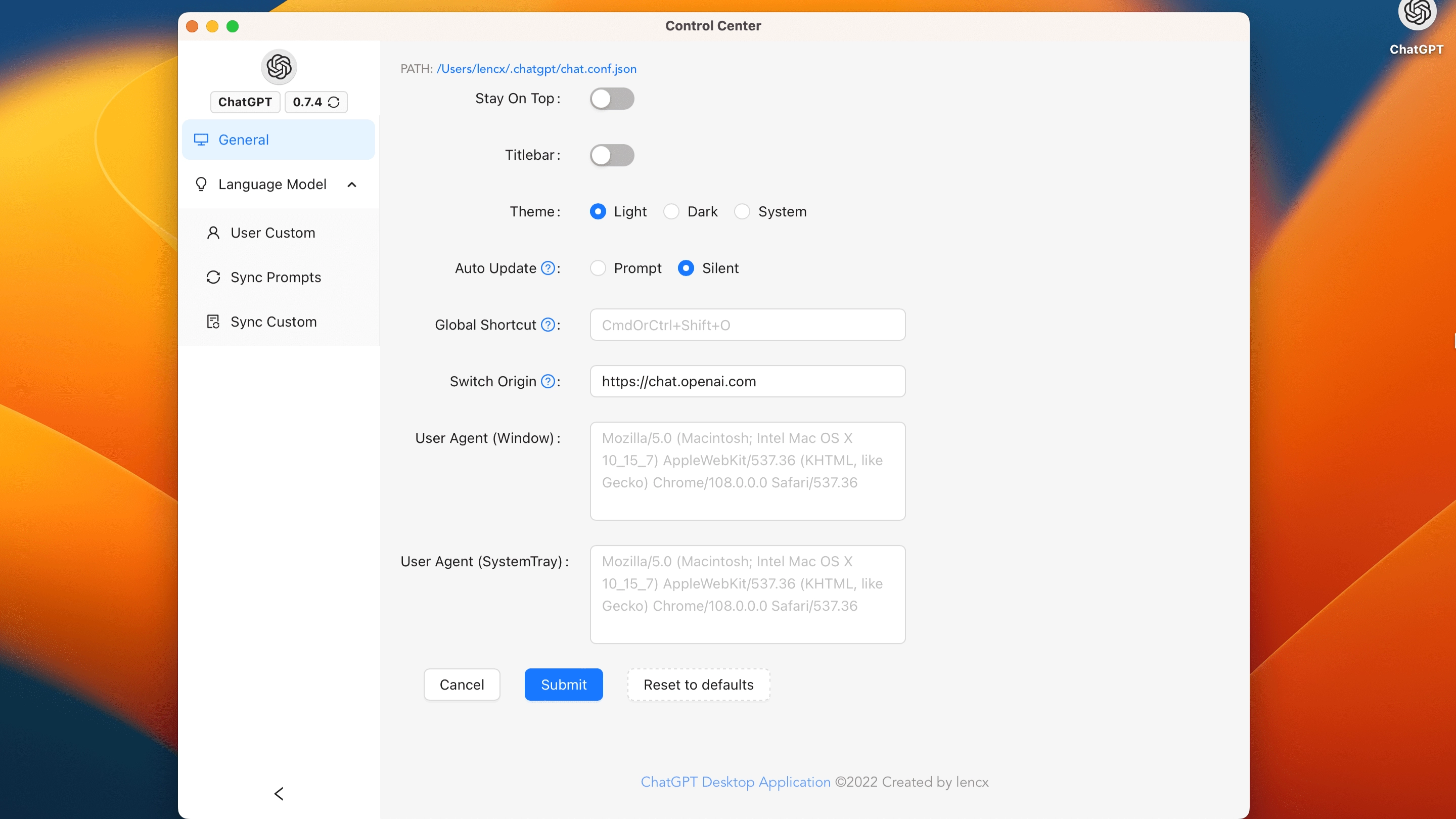Enable the Stay On Top switch

(x=612, y=99)
